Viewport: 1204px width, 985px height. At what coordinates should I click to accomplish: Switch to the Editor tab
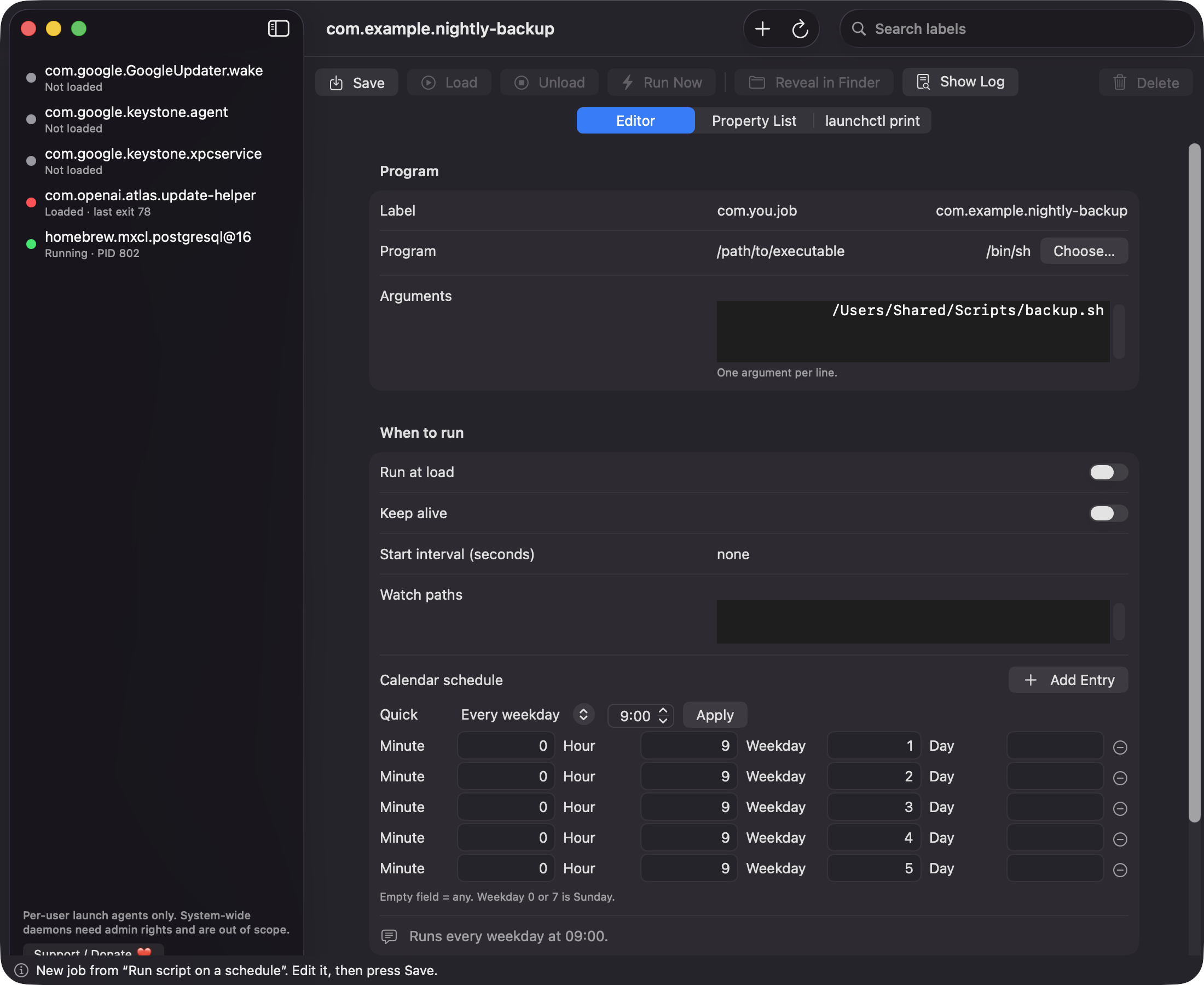[x=635, y=120]
